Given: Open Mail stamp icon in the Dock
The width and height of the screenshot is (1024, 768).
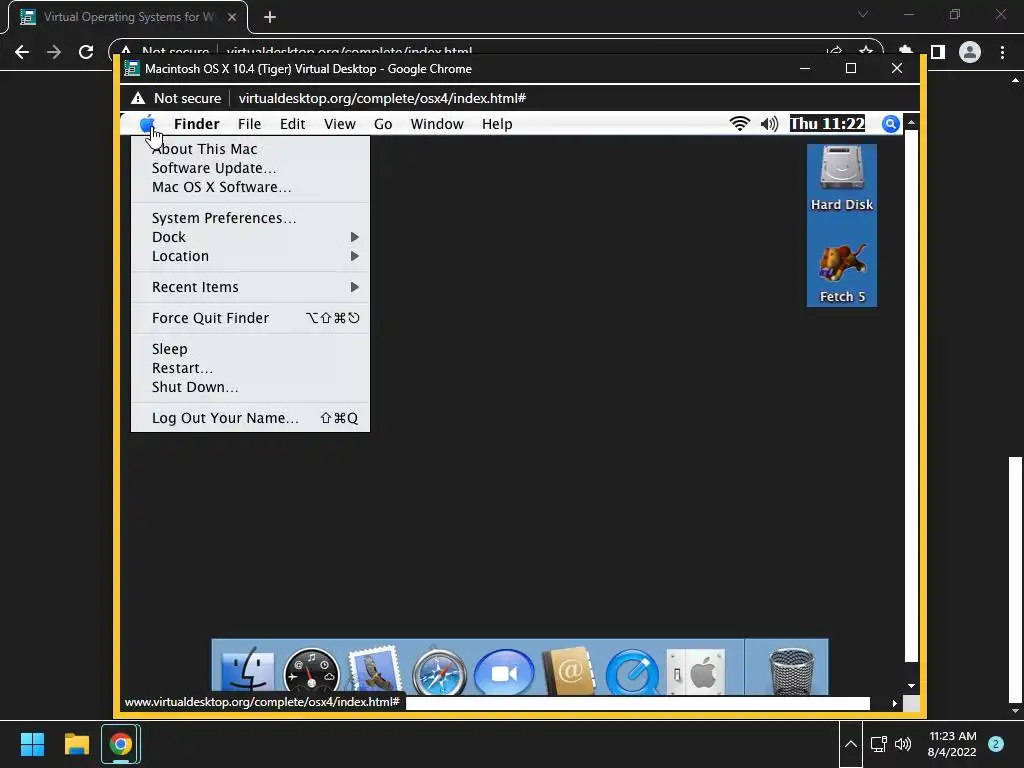Looking at the screenshot, I should [375, 671].
